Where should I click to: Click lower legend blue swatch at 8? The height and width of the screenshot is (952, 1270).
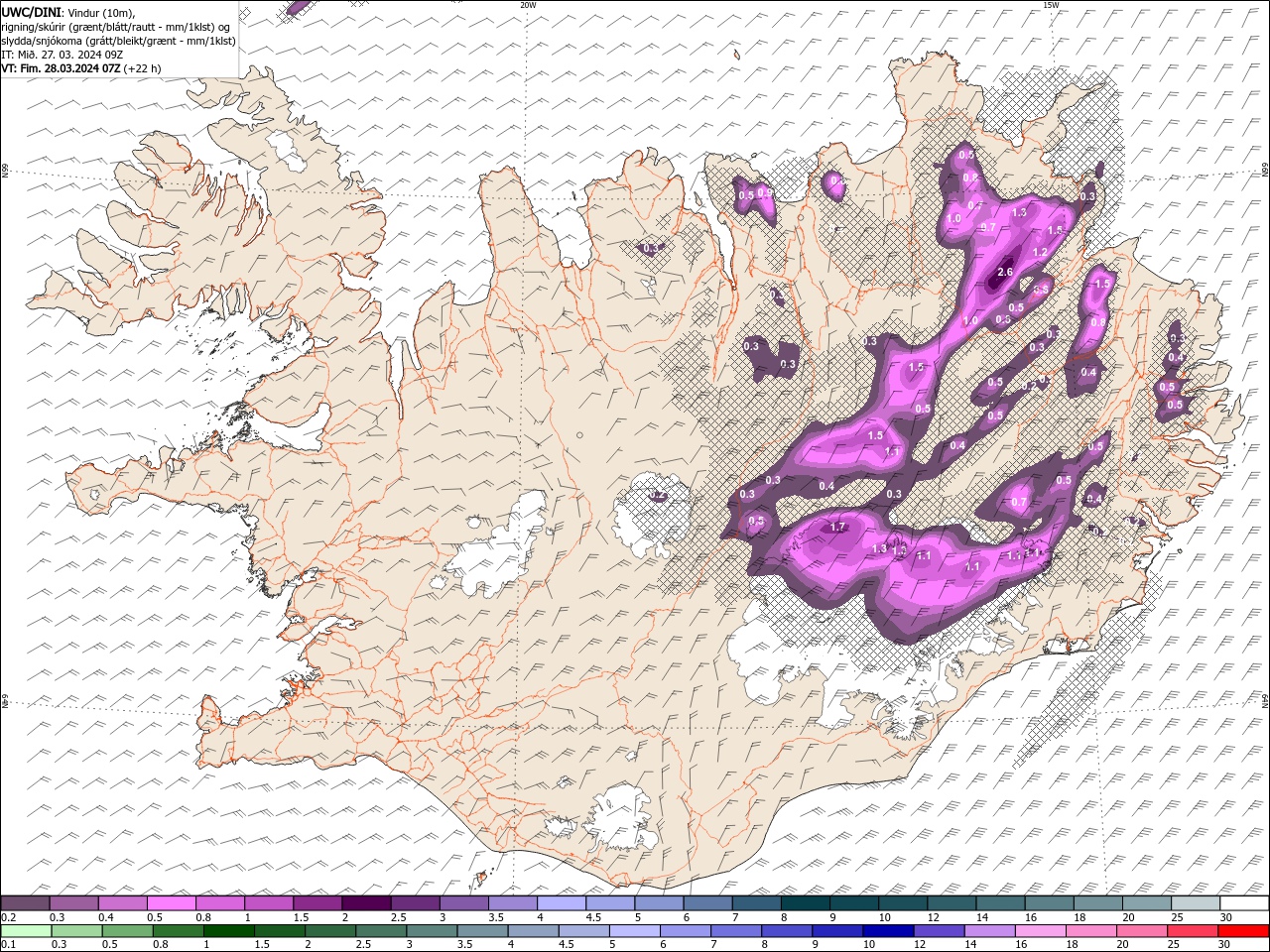pyautogui.click(x=787, y=931)
